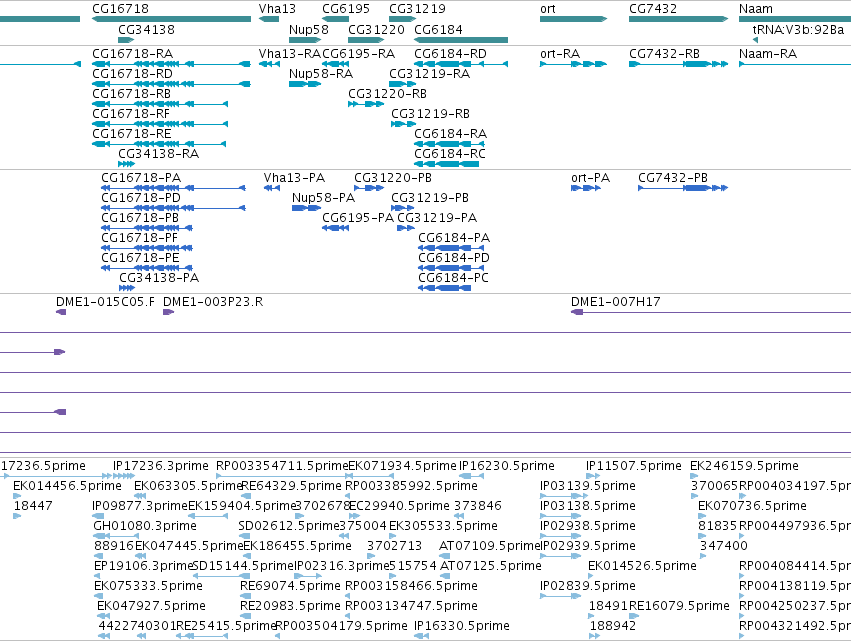This screenshot has height=641, width=851.
Task: Click BAC end DME1-015C05.F label
Action: (105, 302)
